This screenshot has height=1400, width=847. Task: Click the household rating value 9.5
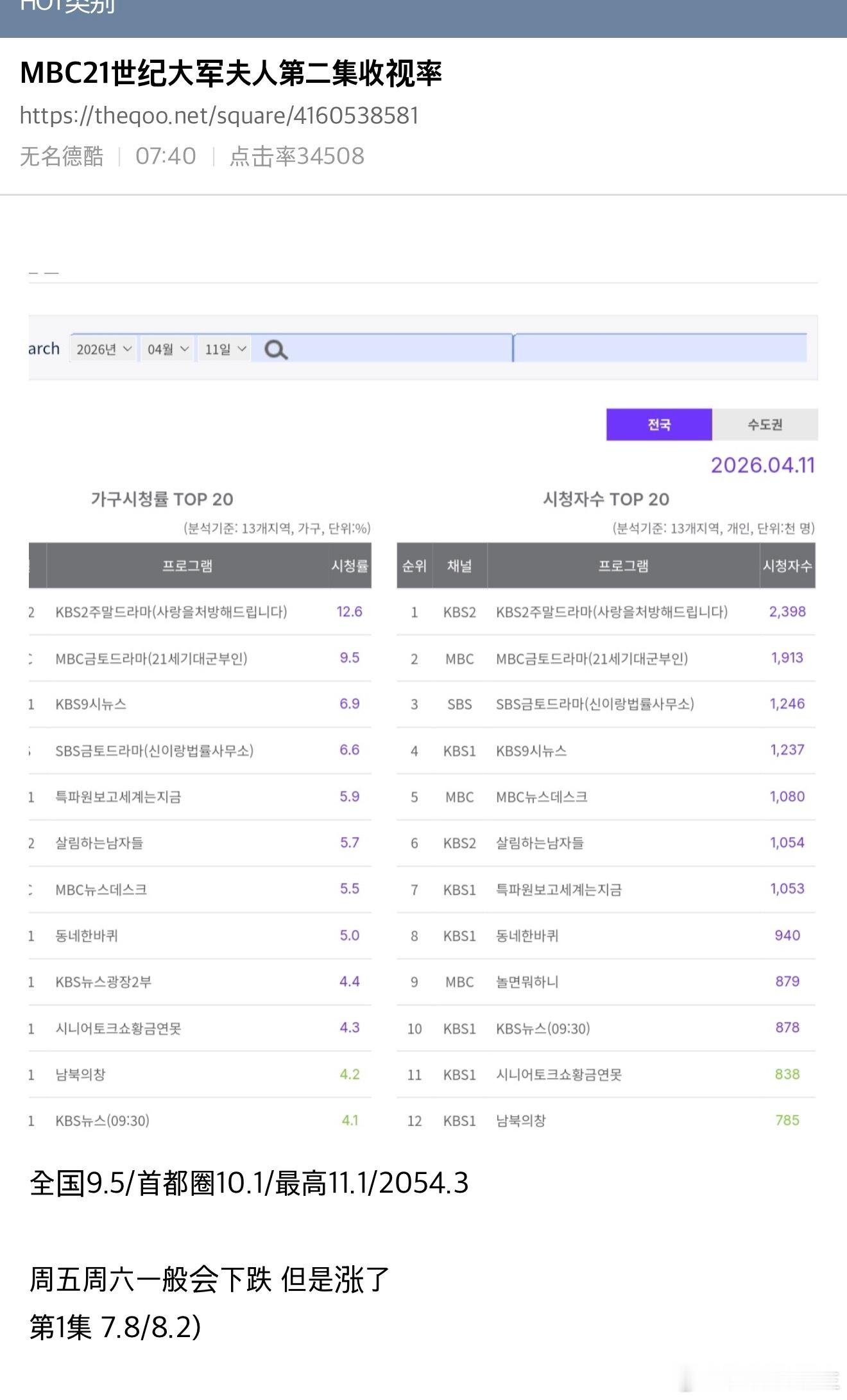click(350, 658)
